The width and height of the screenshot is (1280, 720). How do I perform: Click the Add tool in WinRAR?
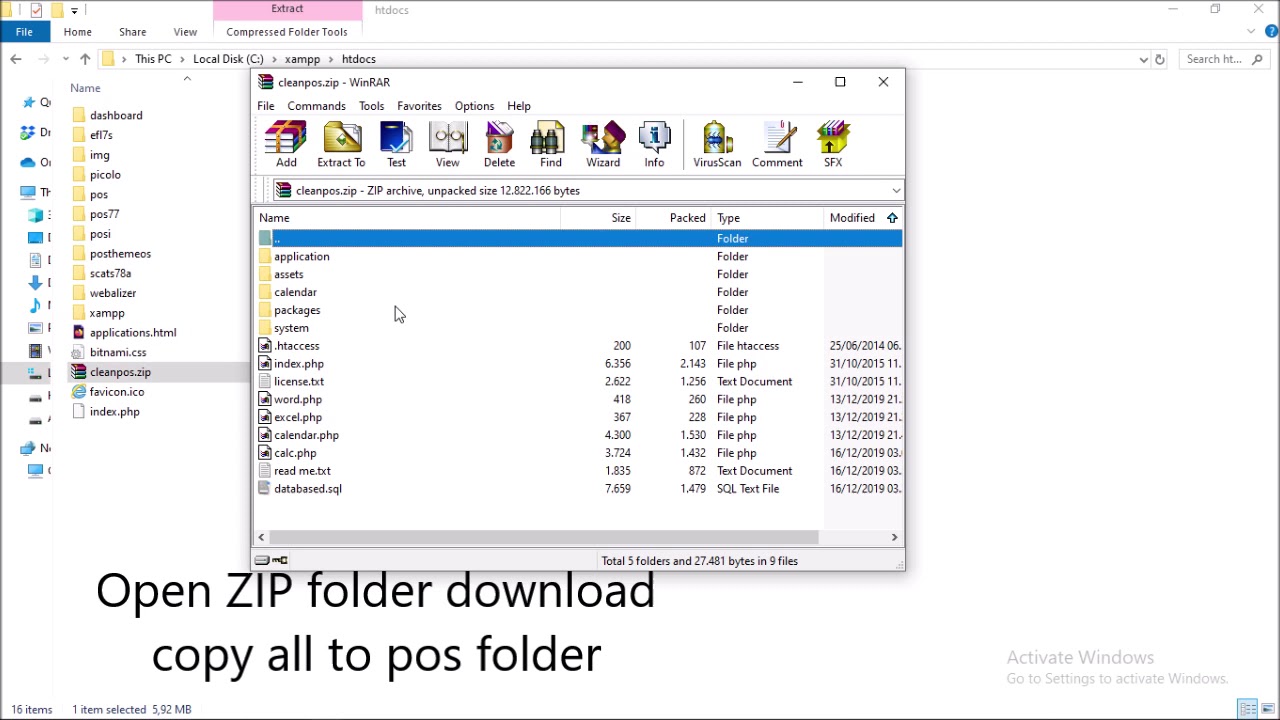coord(286,144)
